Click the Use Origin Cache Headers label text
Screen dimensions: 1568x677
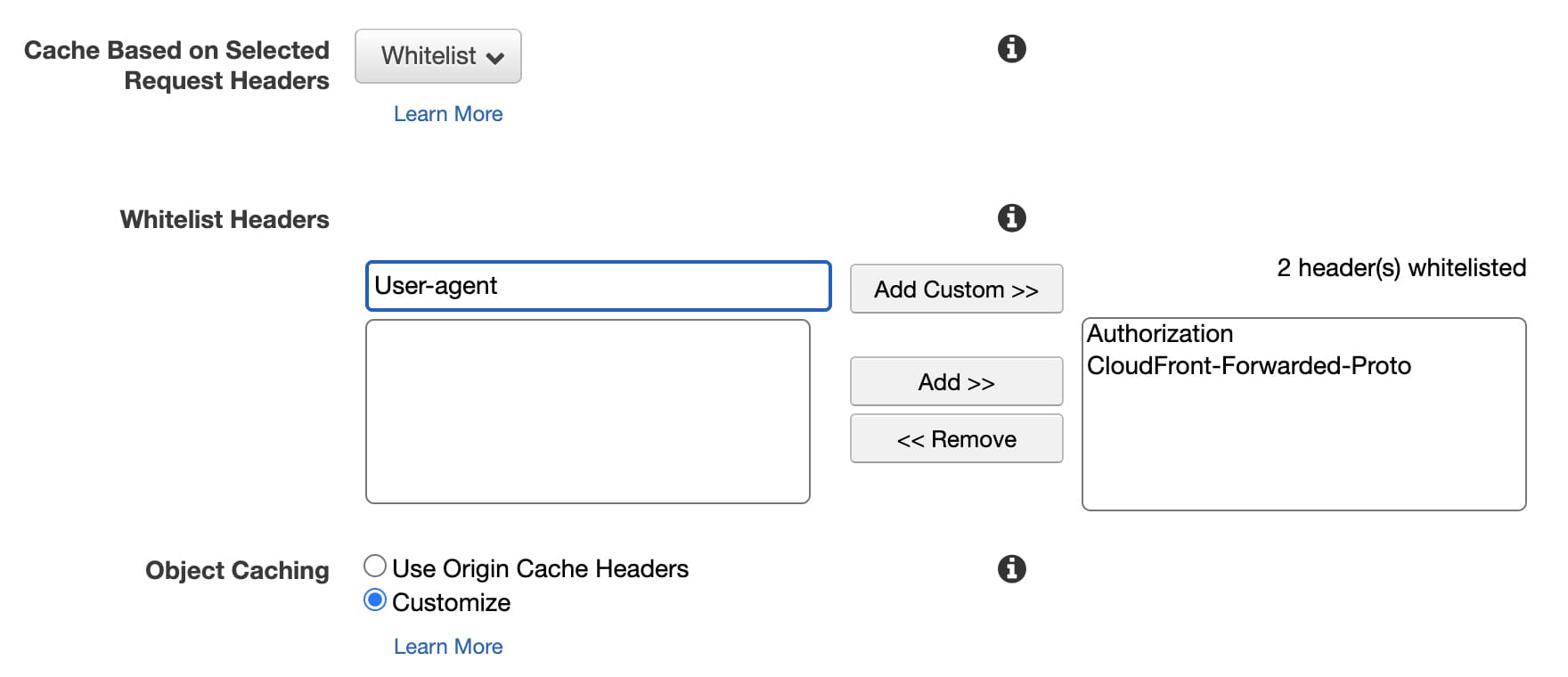(x=540, y=569)
